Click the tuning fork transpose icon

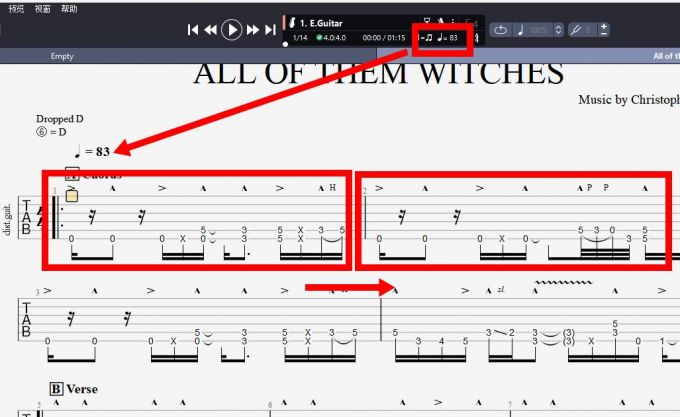point(575,30)
